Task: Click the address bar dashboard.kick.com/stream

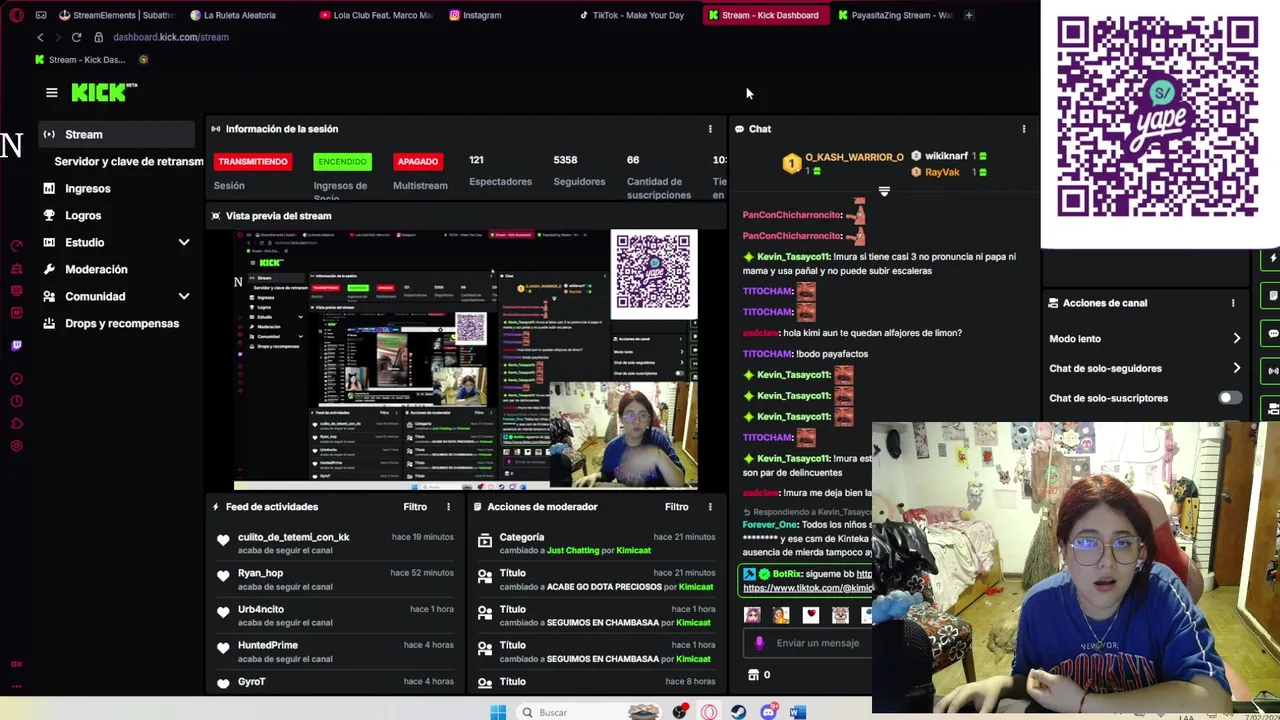Action: [171, 37]
